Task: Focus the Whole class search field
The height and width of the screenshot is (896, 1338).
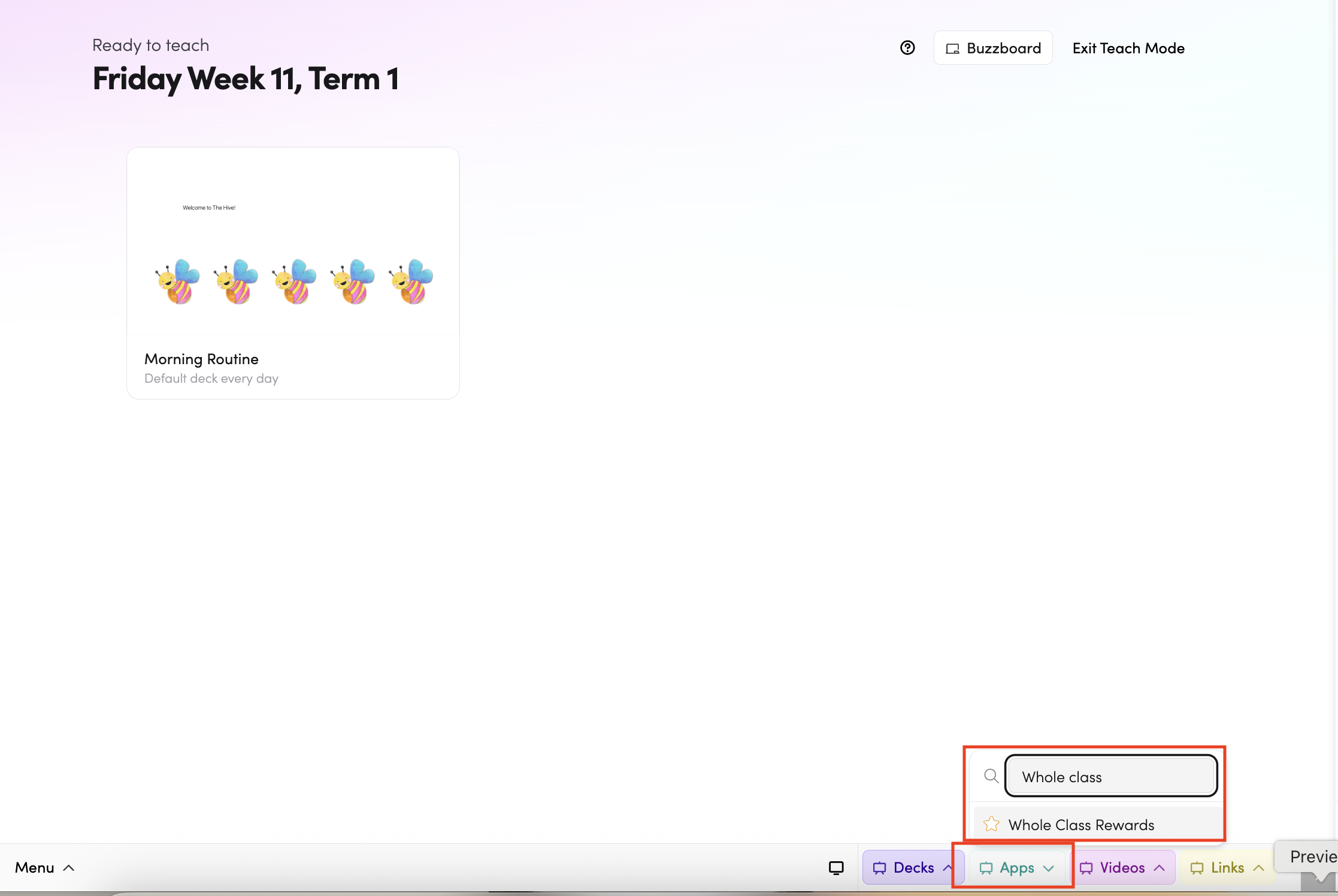Action: pyautogui.click(x=1111, y=776)
